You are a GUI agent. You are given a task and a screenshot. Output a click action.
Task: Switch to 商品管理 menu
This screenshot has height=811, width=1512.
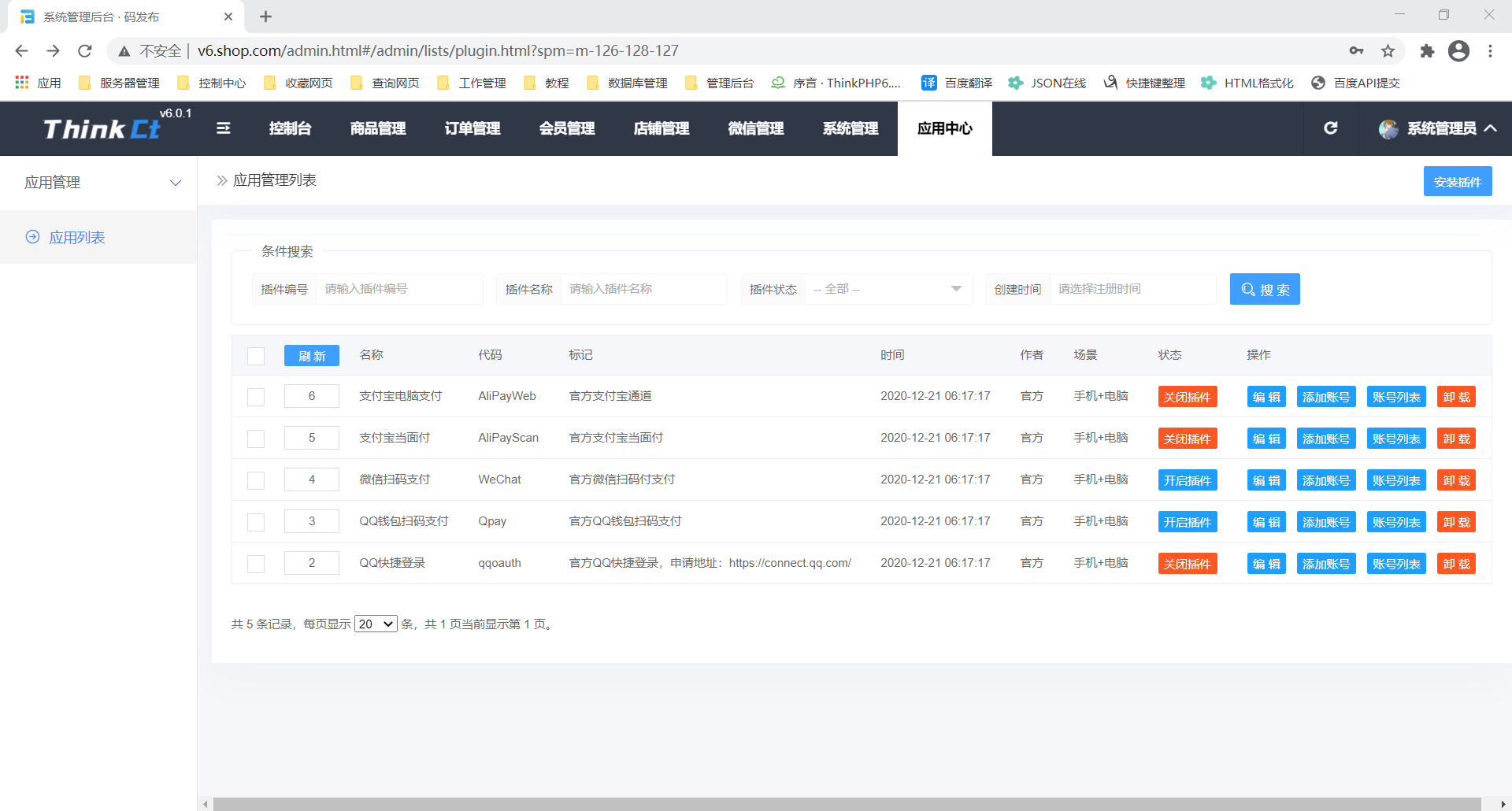click(x=378, y=128)
